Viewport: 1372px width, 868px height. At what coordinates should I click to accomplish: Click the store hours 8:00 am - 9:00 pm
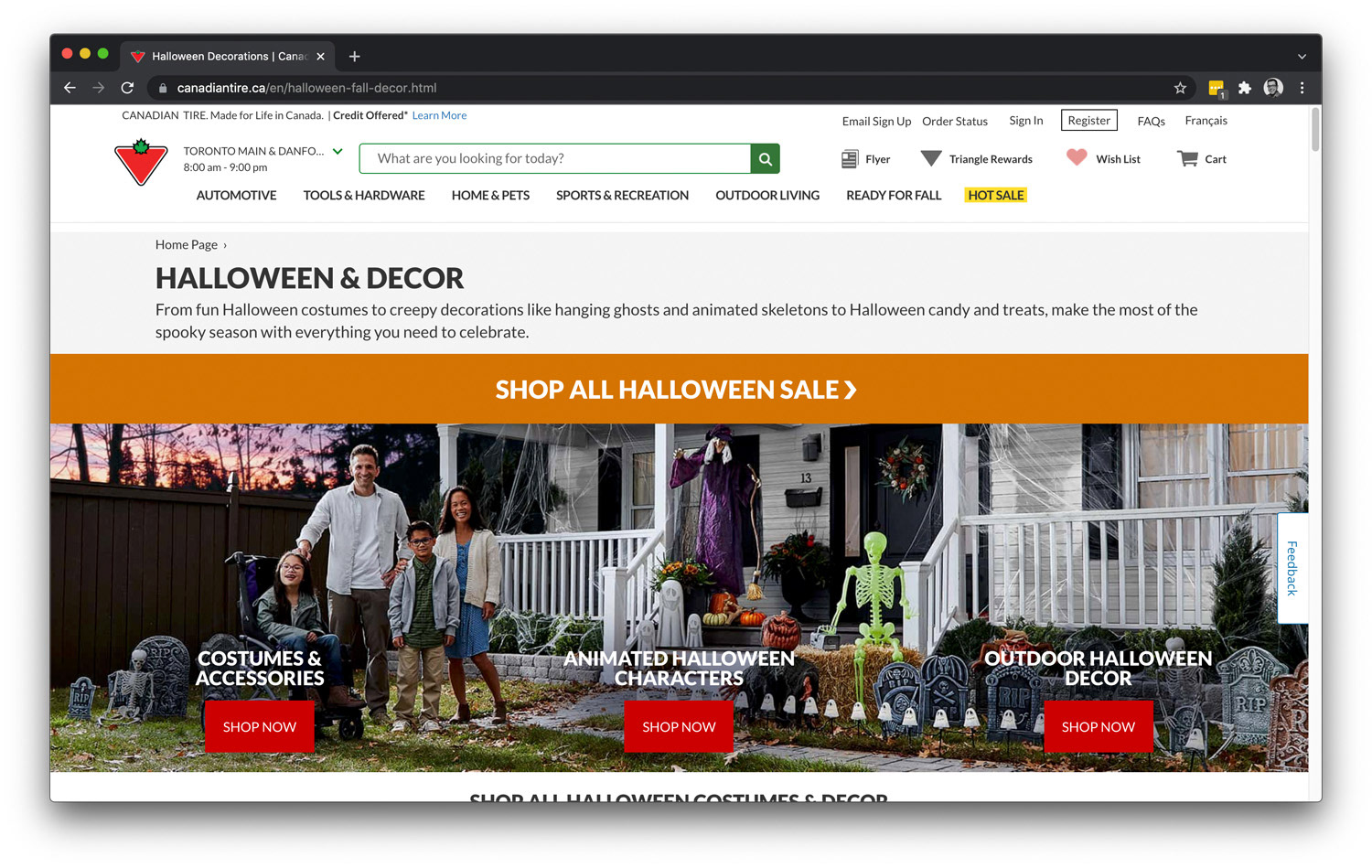(x=225, y=167)
